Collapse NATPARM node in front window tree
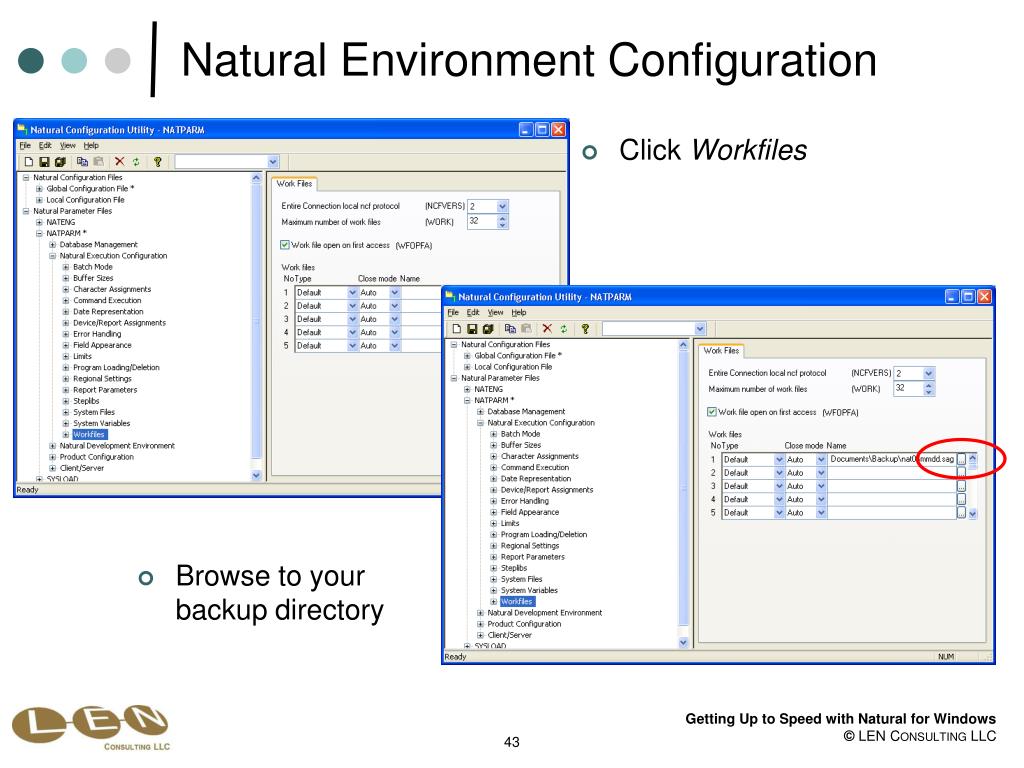Viewport: 1024px width, 768px height. 467,400
